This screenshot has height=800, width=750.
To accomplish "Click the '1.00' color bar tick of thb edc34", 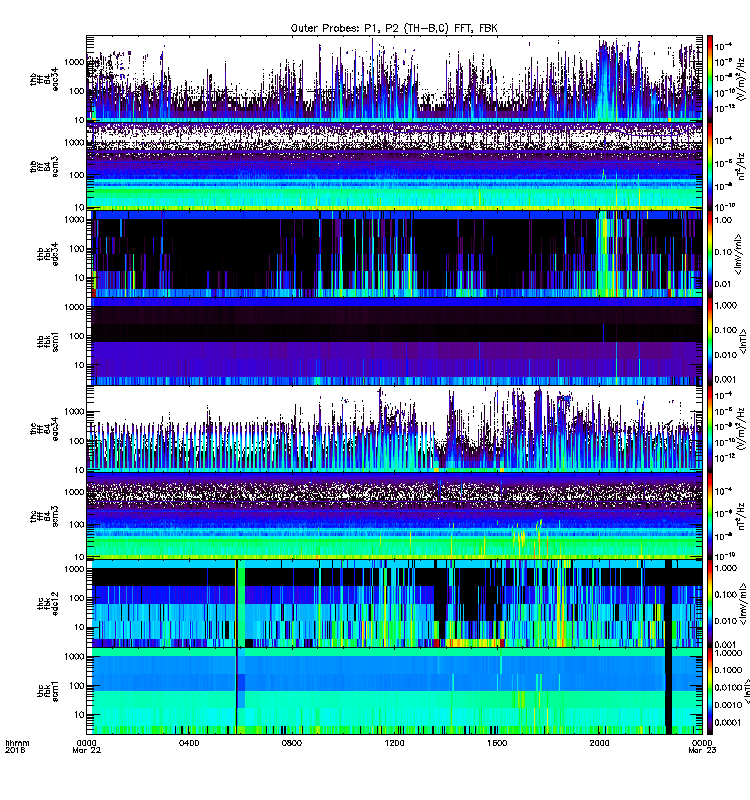I will point(723,220).
